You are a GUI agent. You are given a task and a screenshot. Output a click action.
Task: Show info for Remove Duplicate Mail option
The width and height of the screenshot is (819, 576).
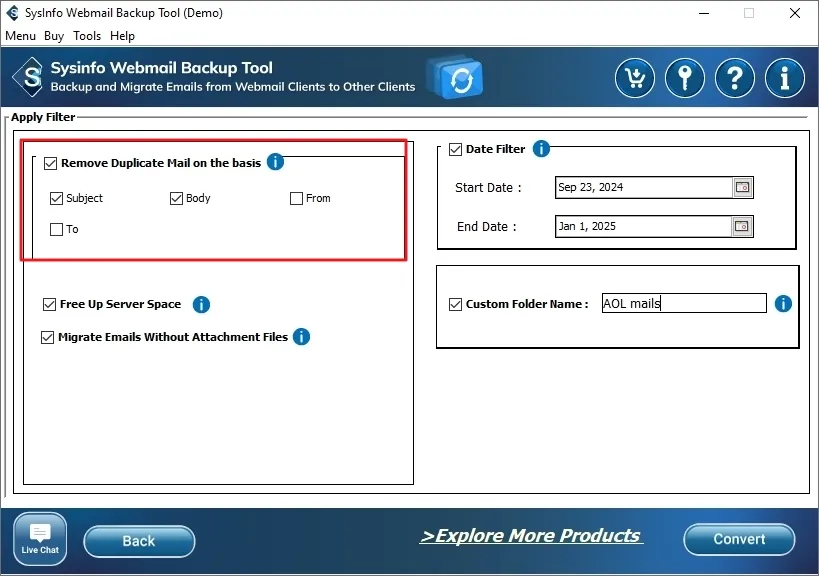pyautogui.click(x=275, y=162)
